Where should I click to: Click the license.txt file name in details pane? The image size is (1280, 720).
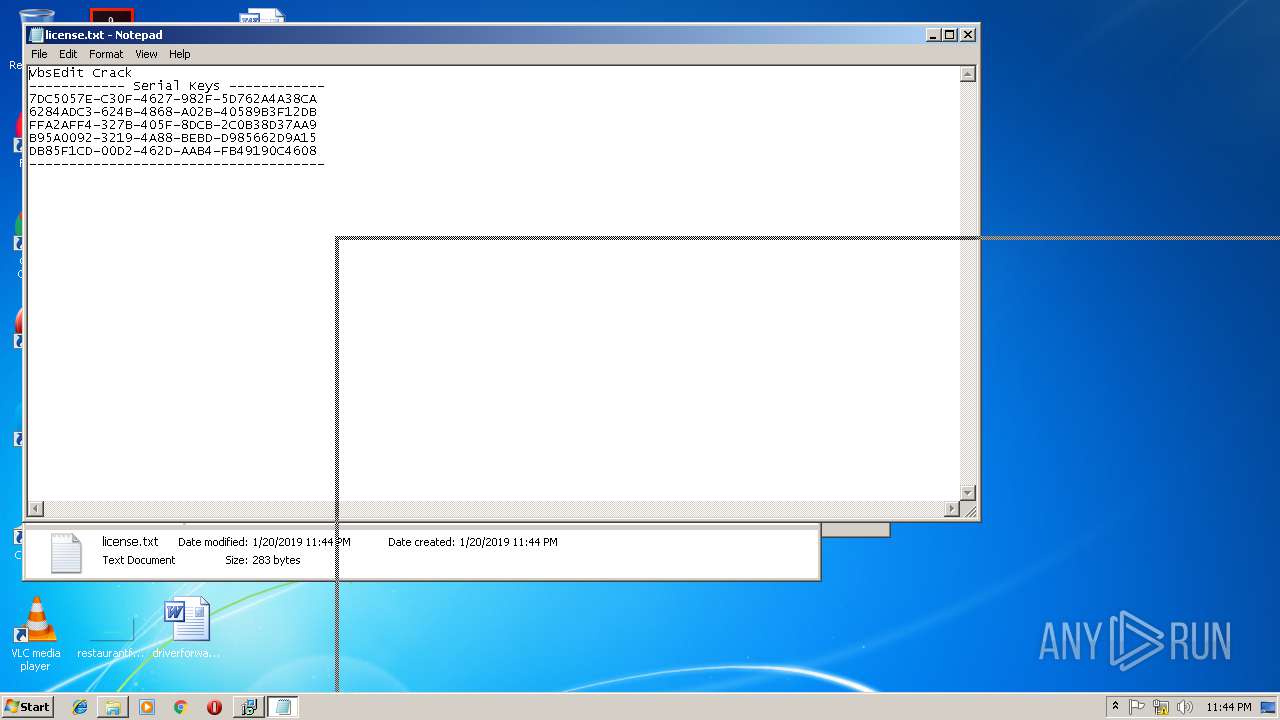[130, 541]
